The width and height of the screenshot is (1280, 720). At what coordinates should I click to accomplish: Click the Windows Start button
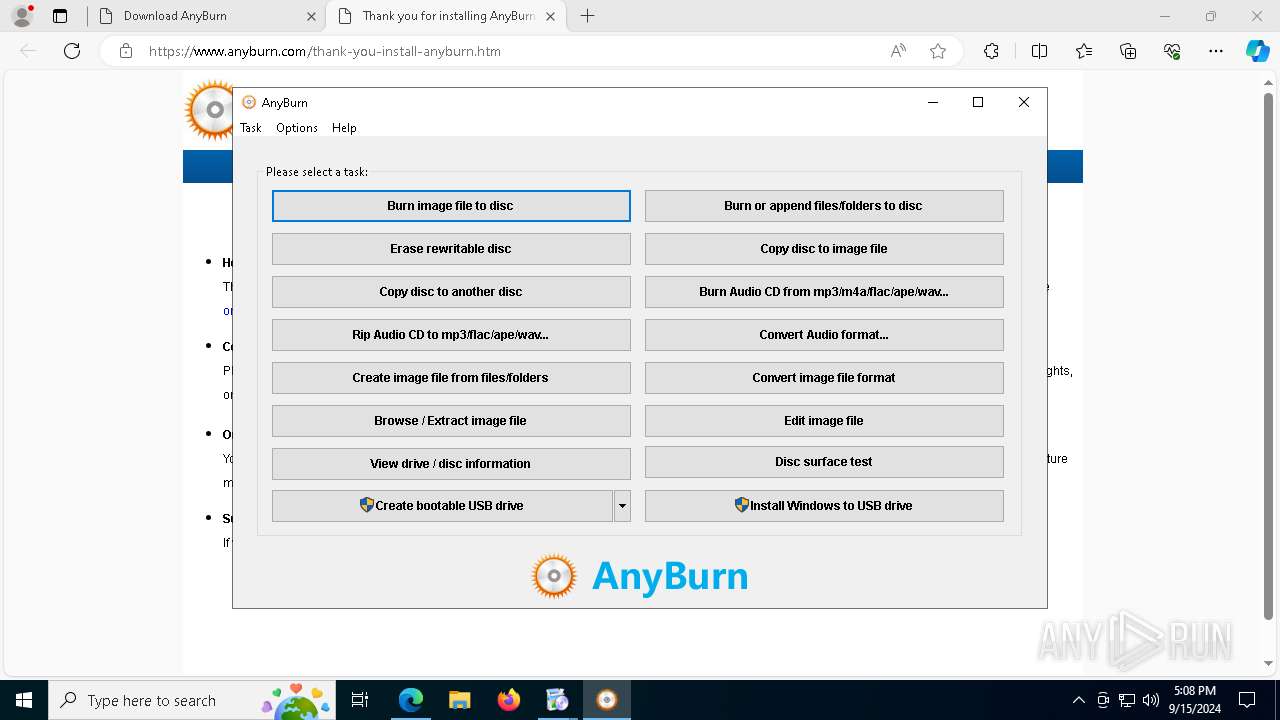(24, 700)
